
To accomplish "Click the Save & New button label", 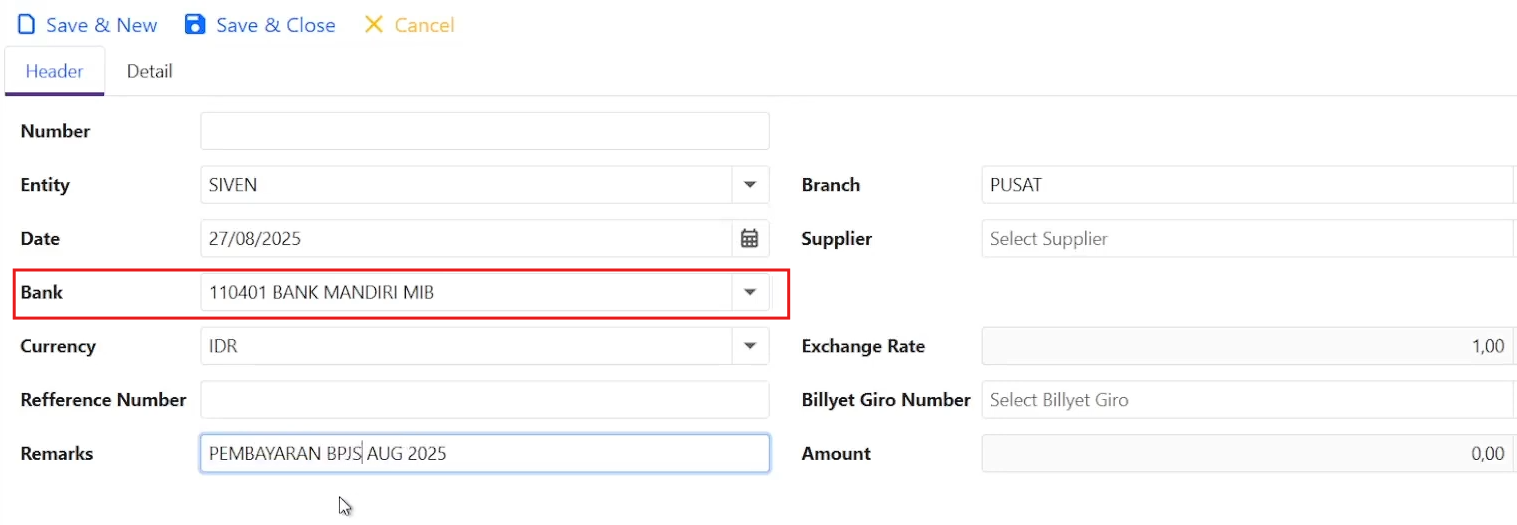I will [101, 25].
